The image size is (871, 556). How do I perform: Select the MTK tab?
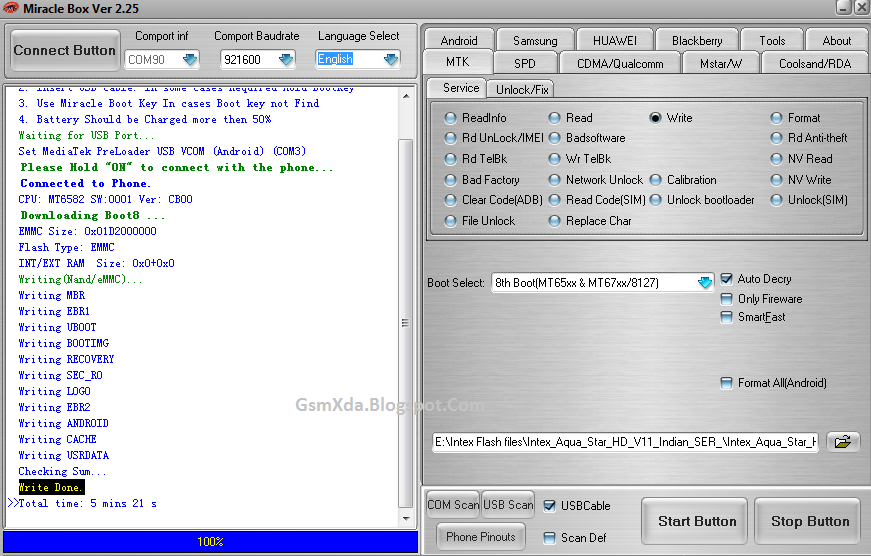click(458, 62)
